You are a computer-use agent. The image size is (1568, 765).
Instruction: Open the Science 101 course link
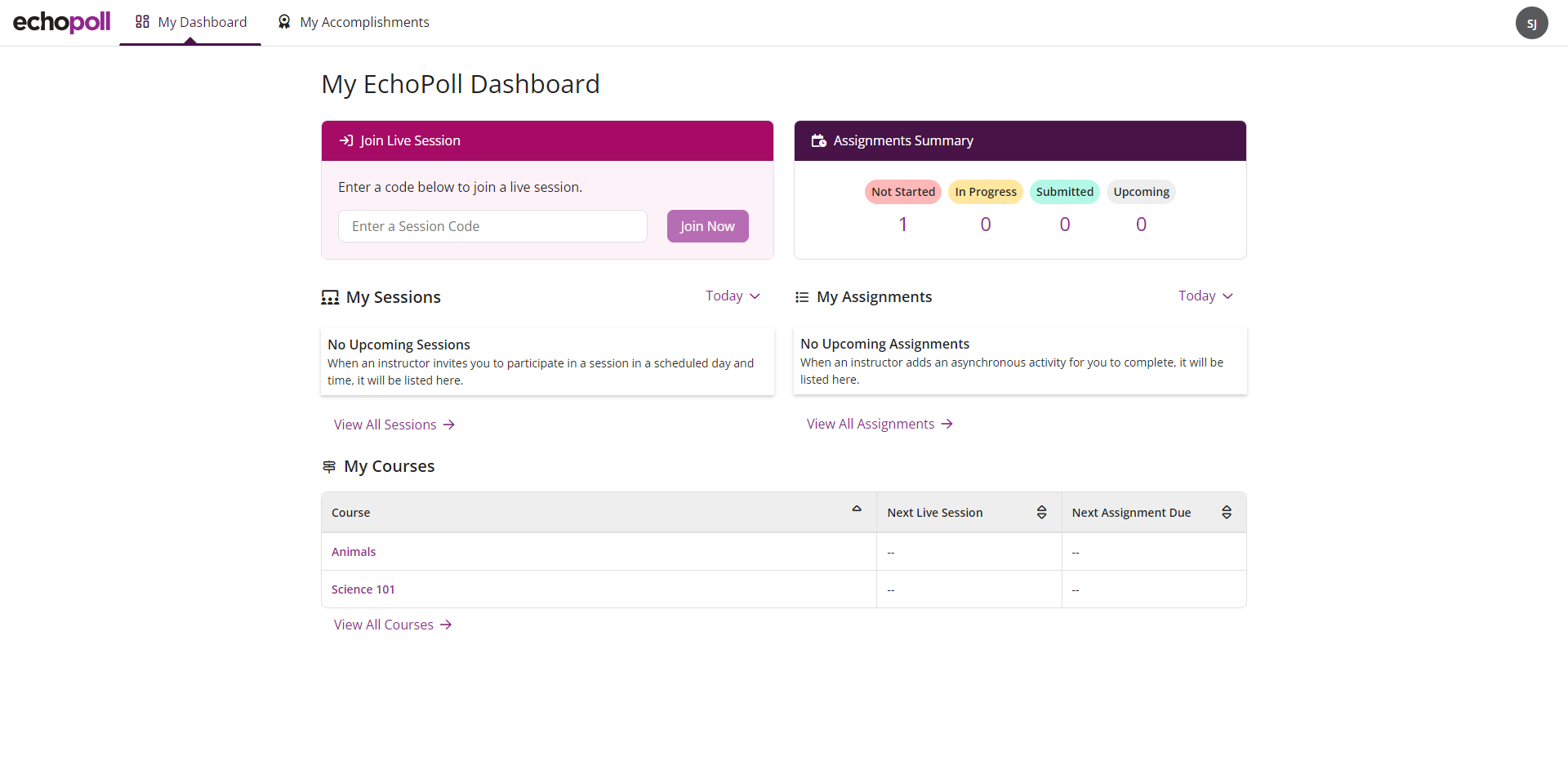(363, 589)
